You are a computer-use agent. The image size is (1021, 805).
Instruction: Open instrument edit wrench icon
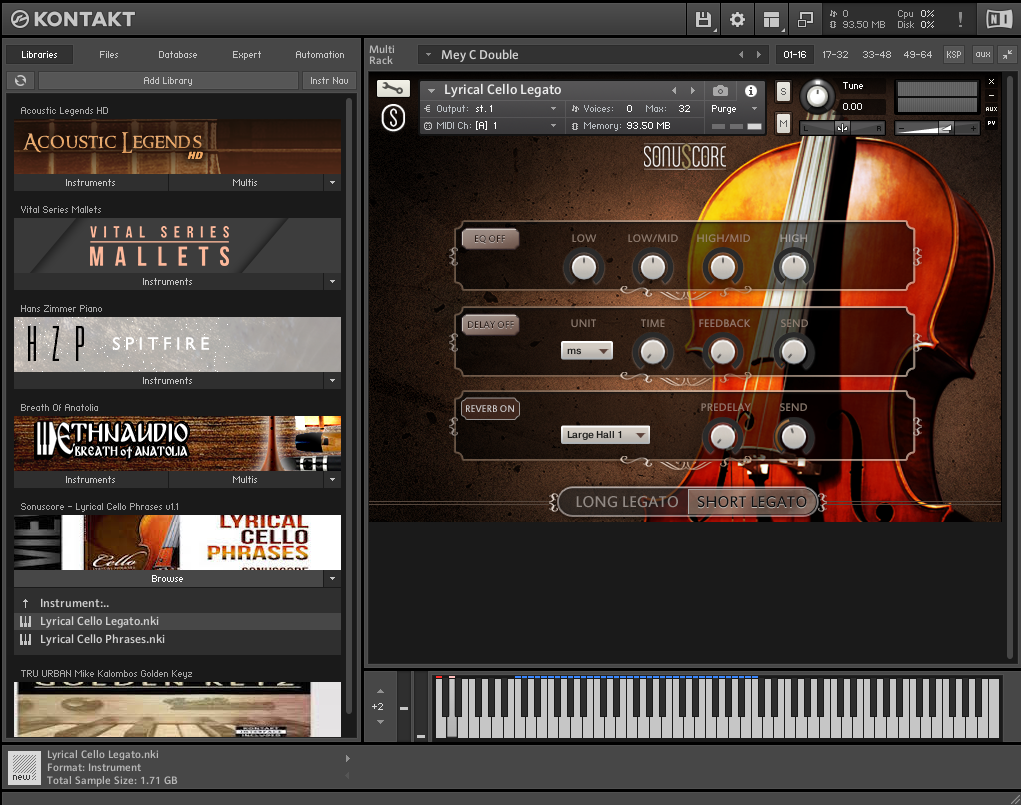[x=393, y=88]
